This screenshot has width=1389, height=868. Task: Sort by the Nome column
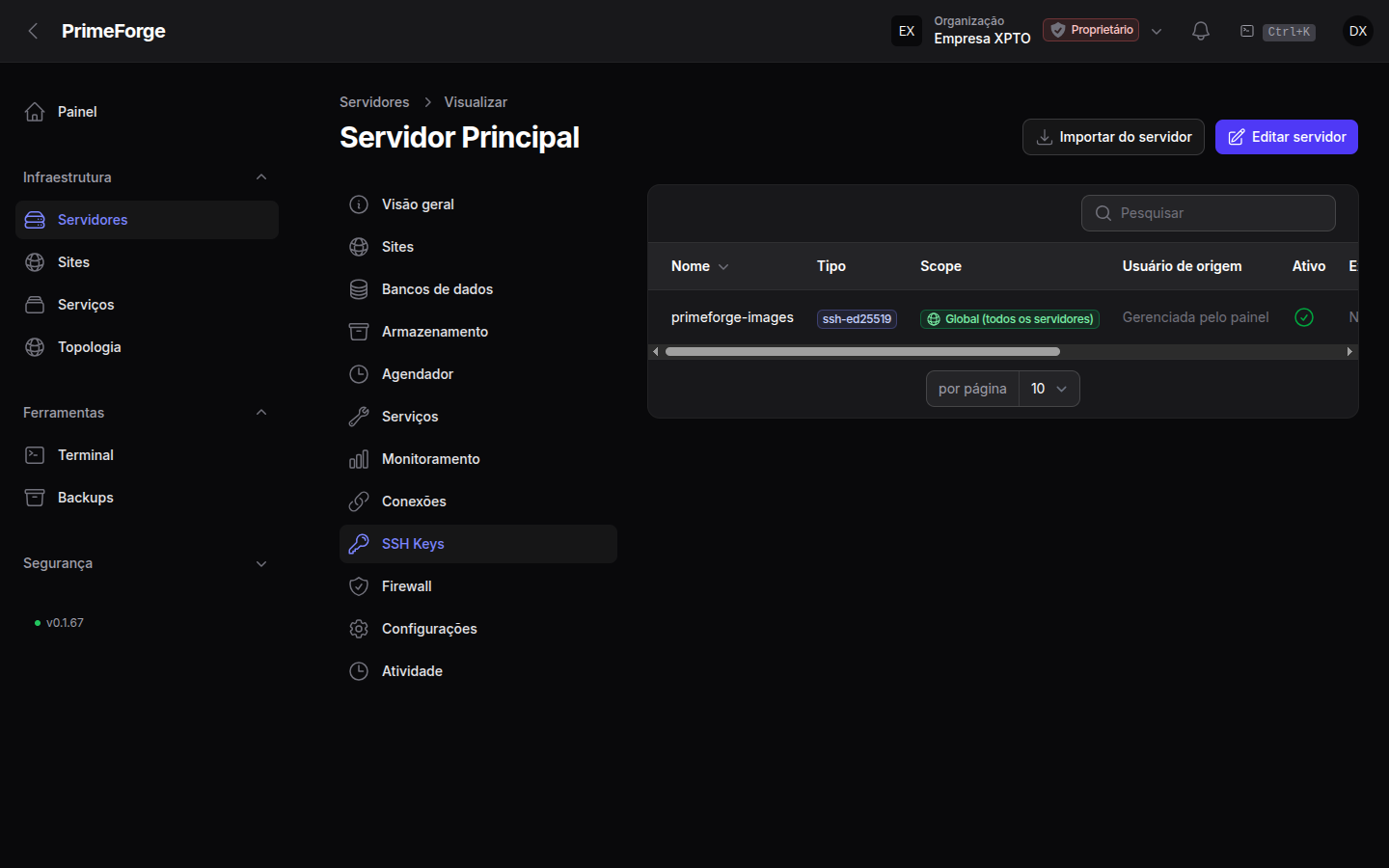[699, 266]
